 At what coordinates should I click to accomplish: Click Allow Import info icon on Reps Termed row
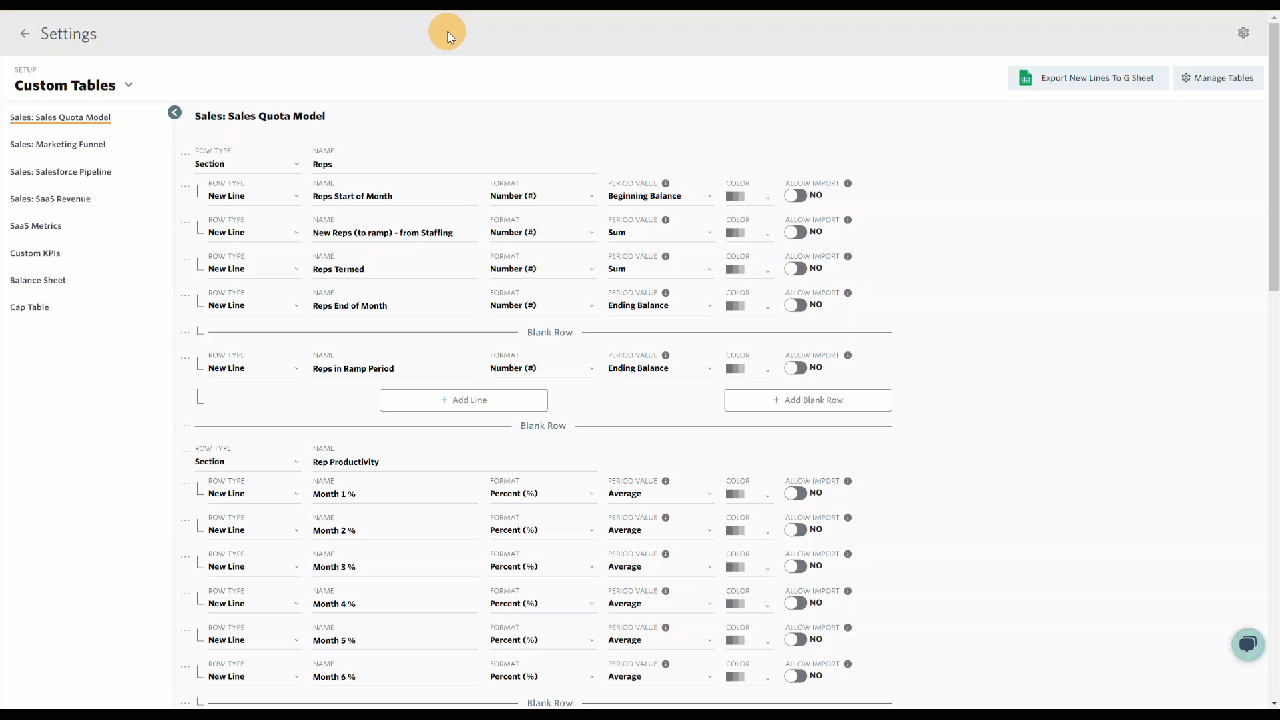(x=848, y=257)
